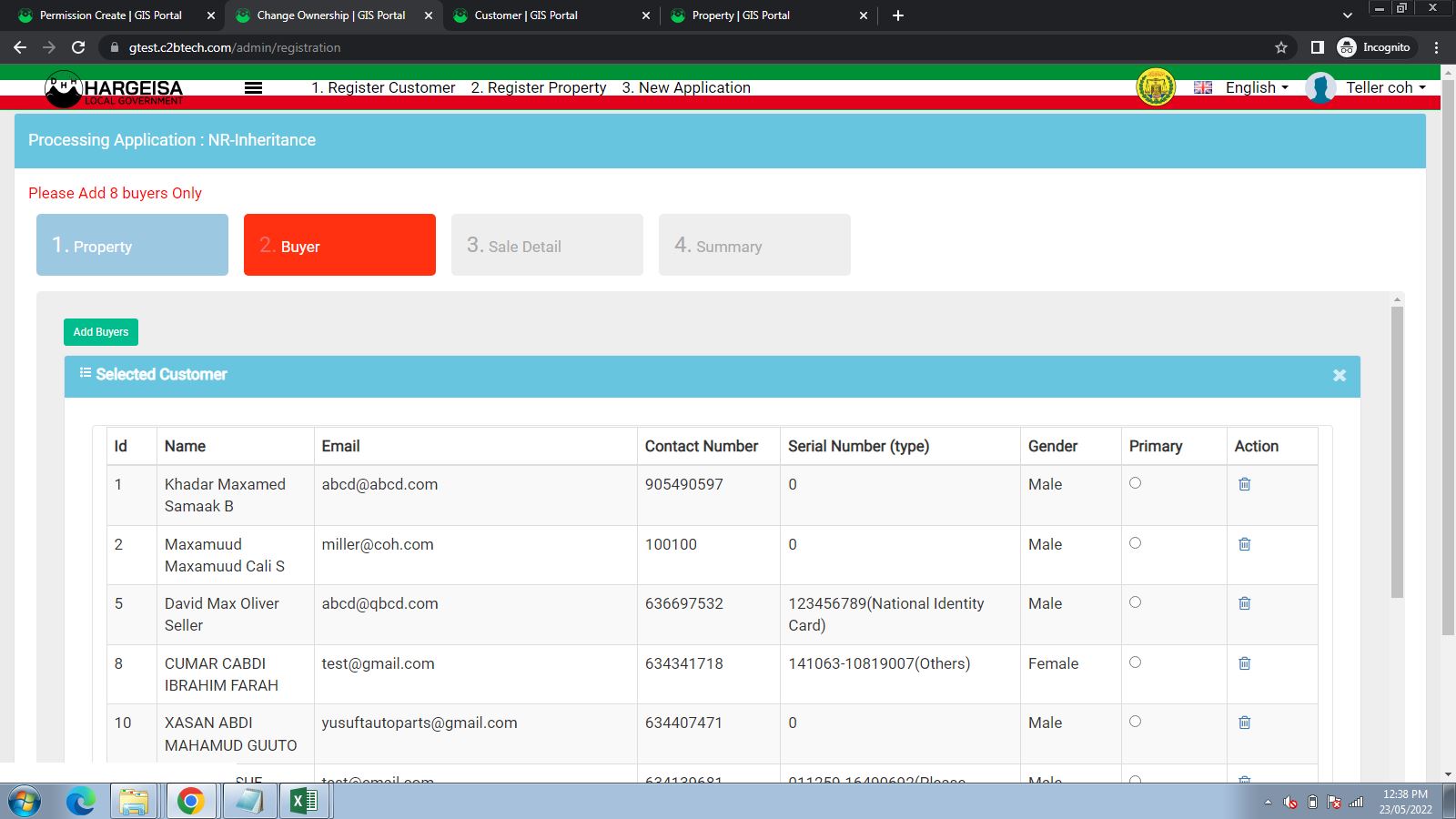Open Chrome's three-dot menu
Viewport: 1456px width, 819px height.
[1437, 47]
